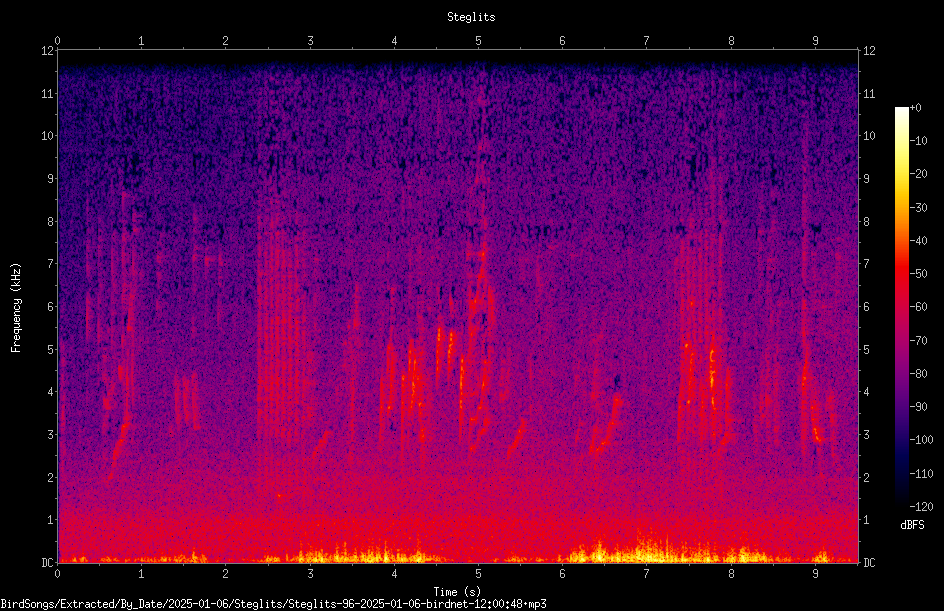This screenshot has height=611, width=944.
Task: Click the mp3 file path text at bottom
Action: 273,604
